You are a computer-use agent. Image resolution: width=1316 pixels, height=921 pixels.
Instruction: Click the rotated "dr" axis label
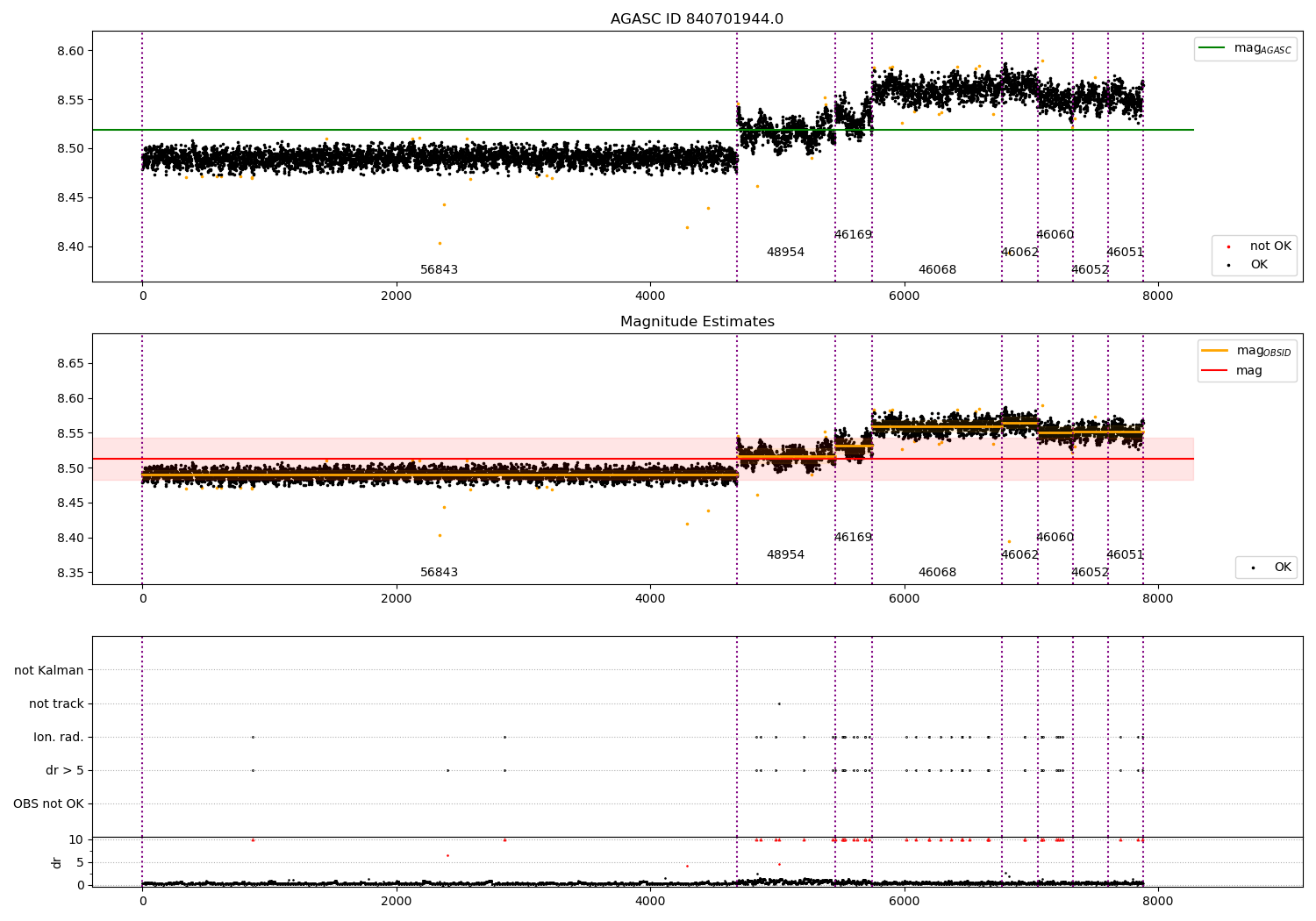point(57,862)
